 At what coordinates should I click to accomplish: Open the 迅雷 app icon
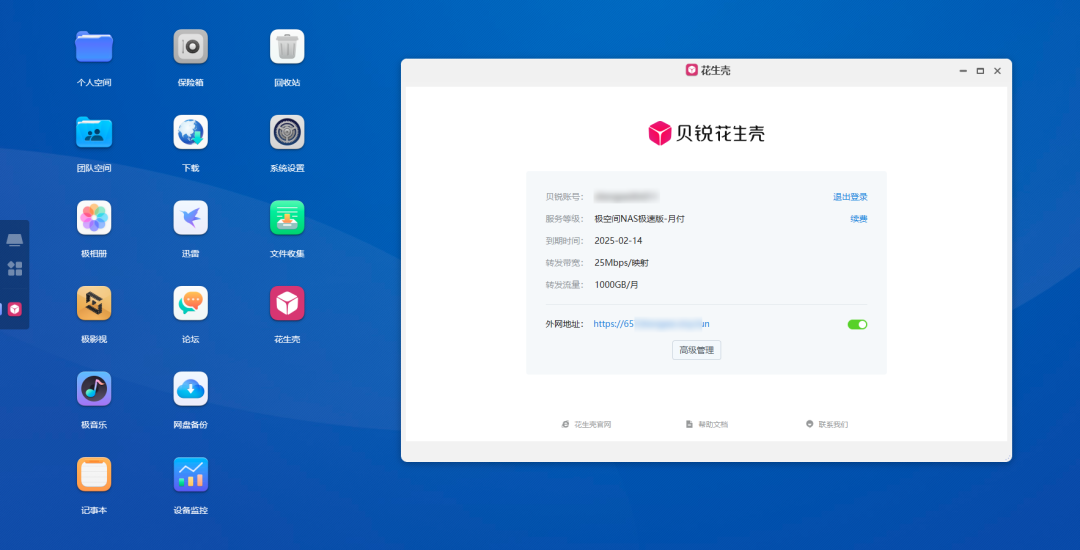click(190, 217)
